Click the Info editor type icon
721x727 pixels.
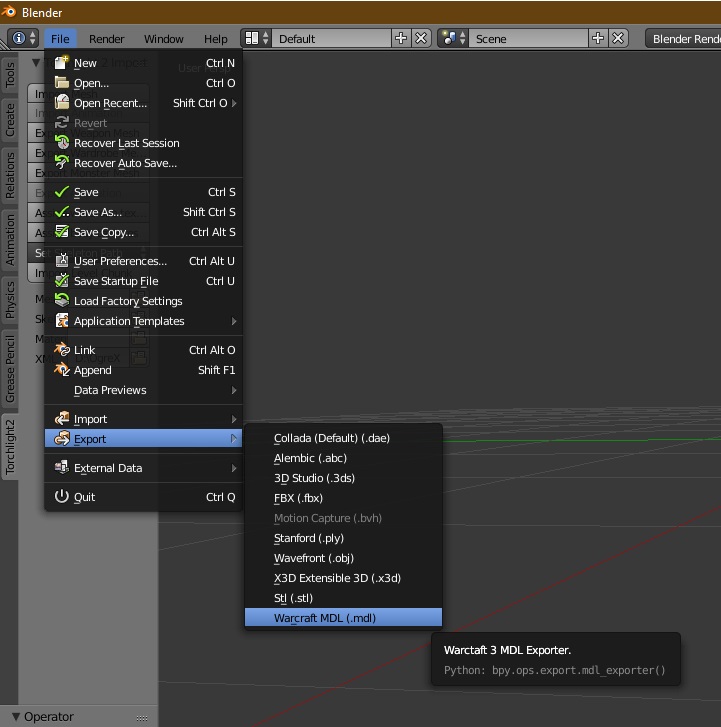coord(23,38)
